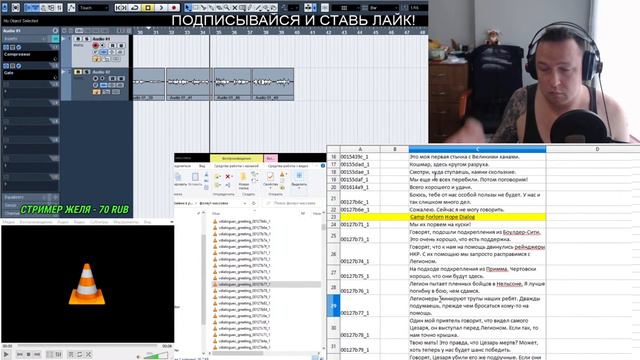The width and height of the screenshot is (640, 360).
Task: Click edit button on Gate insert
Action: [x=18, y=66]
